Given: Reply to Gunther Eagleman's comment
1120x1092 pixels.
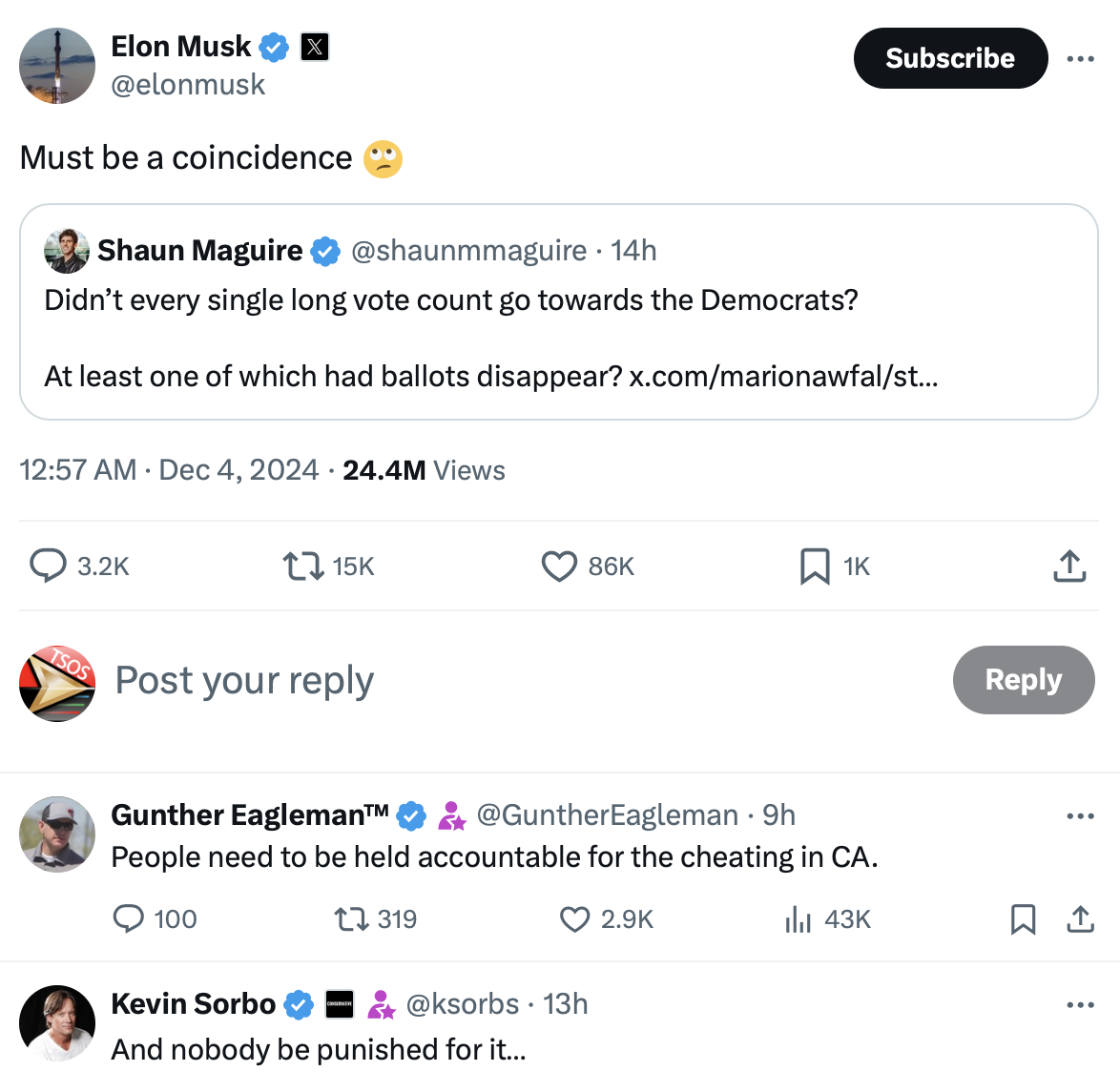Looking at the screenshot, I should (x=128, y=918).
